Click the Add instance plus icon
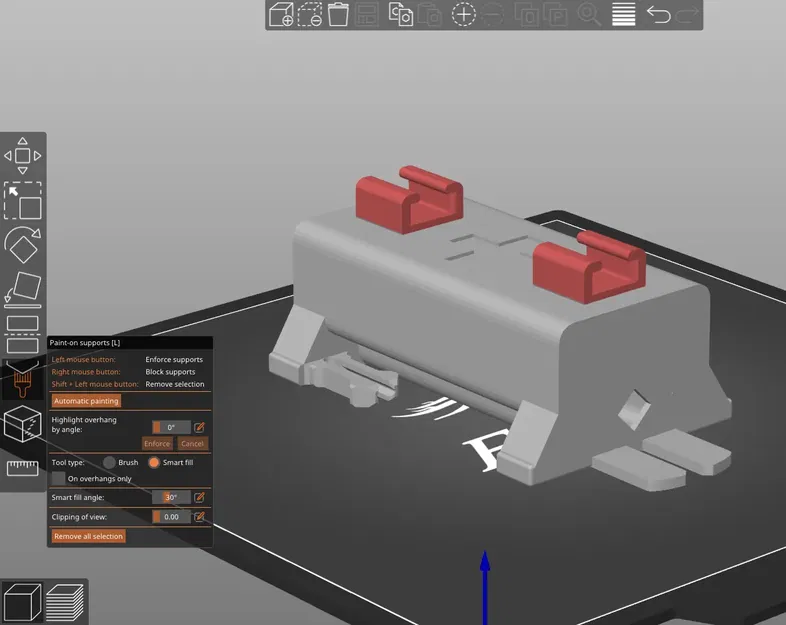The height and width of the screenshot is (625, 786). click(x=464, y=14)
